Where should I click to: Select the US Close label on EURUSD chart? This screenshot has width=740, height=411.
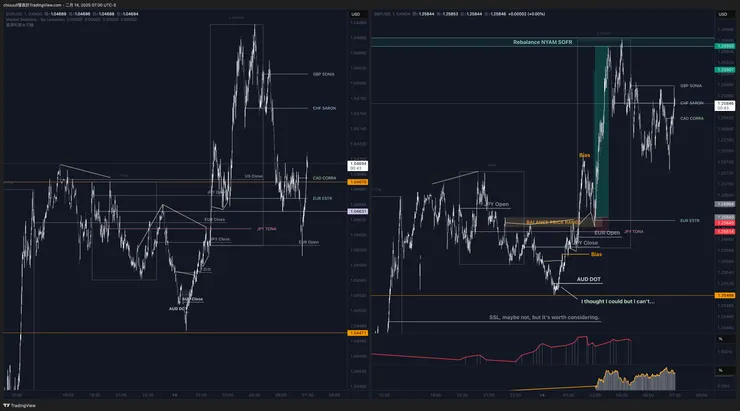[253, 176]
